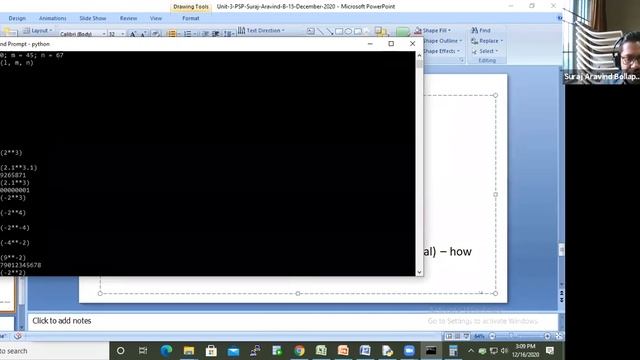Show hidden system tray icons
Screen dimensions: 640x360
pos(471,351)
